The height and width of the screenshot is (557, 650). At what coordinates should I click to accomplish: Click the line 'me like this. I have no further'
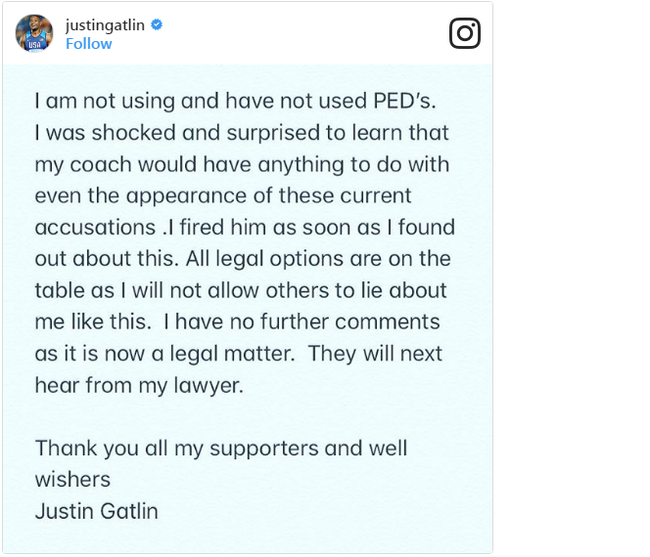pyautogui.click(x=237, y=322)
